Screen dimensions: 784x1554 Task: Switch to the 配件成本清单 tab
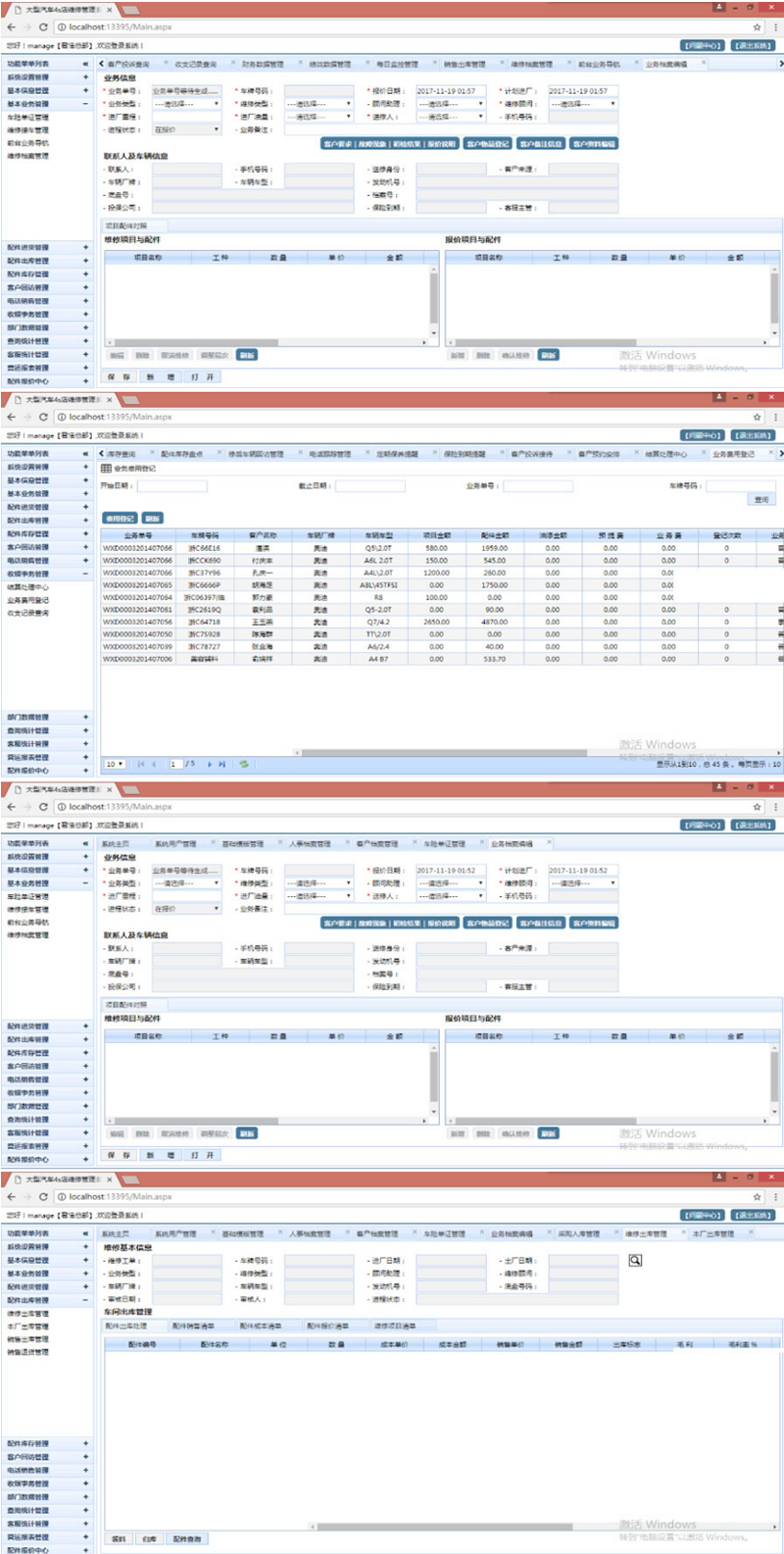(260, 1326)
